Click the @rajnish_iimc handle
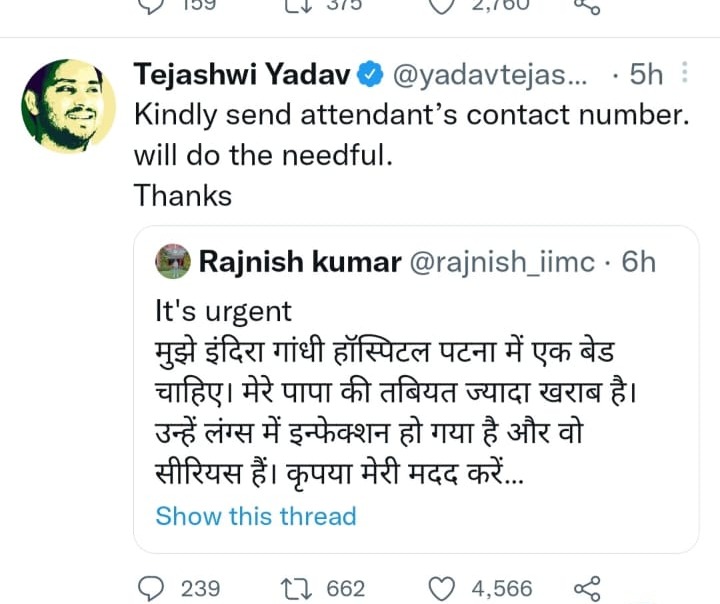This screenshot has height=604, width=720. [498, 262]
